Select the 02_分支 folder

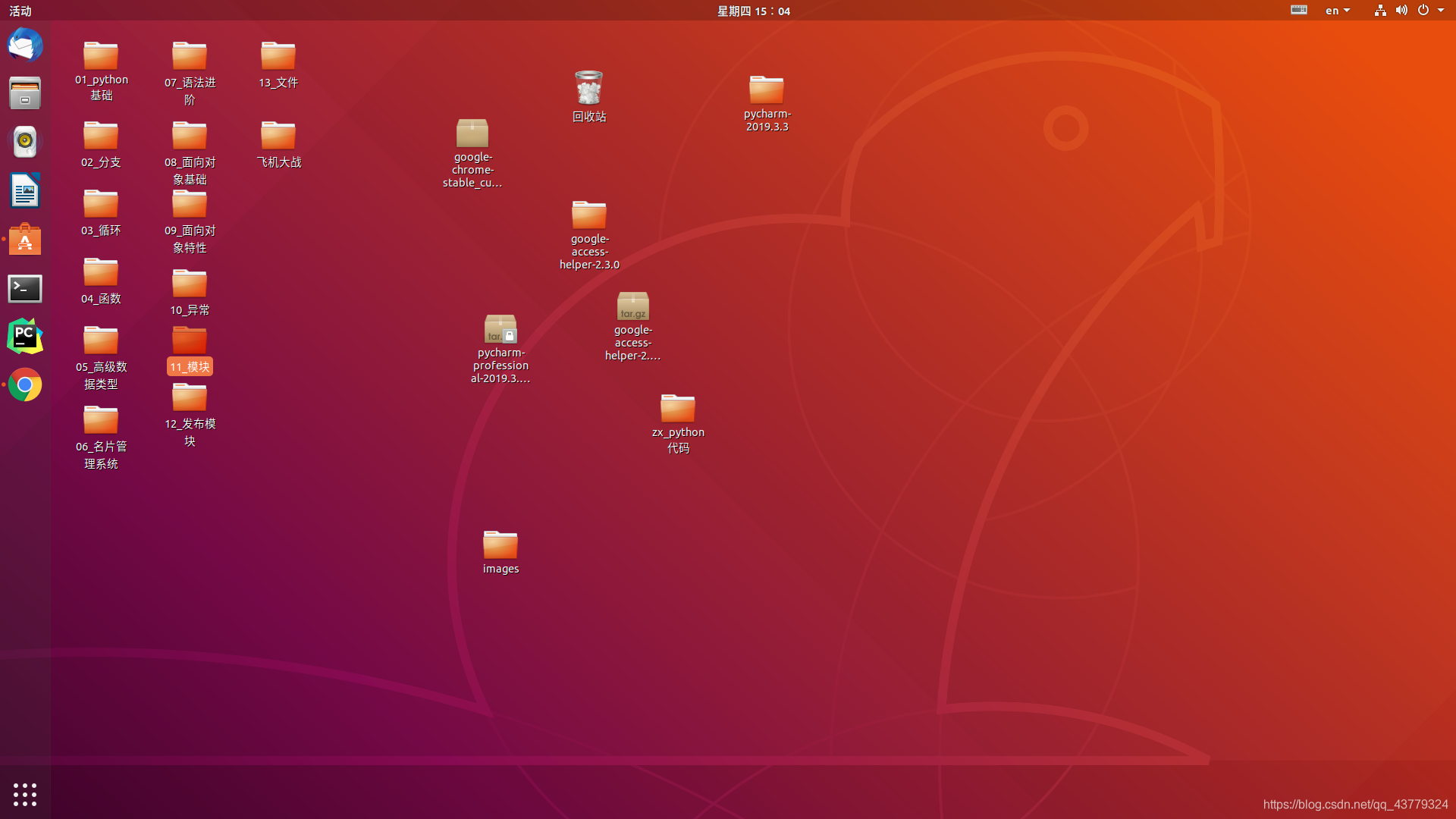coord(101,145)
